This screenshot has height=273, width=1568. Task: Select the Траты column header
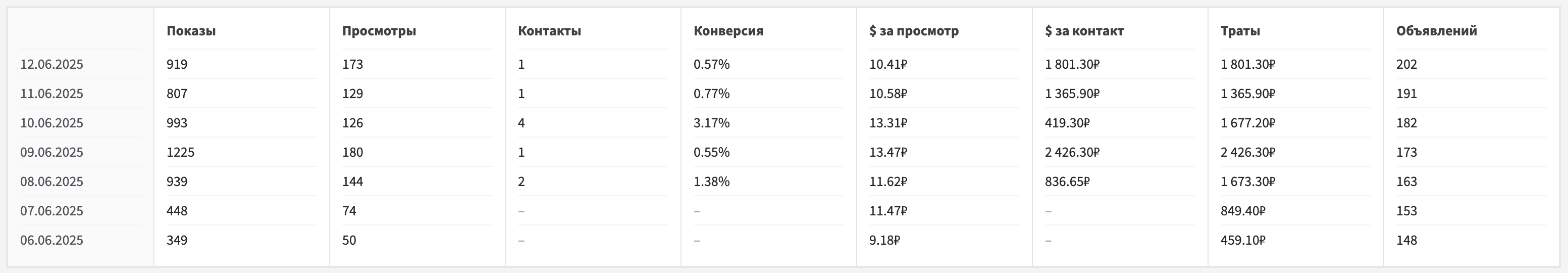coord(1240,30)
